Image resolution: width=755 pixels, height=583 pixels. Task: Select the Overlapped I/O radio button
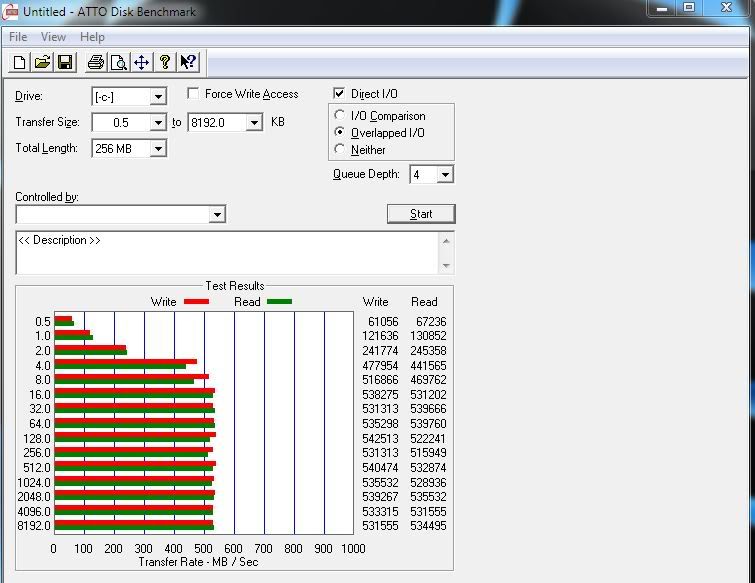tap(339, 132)
